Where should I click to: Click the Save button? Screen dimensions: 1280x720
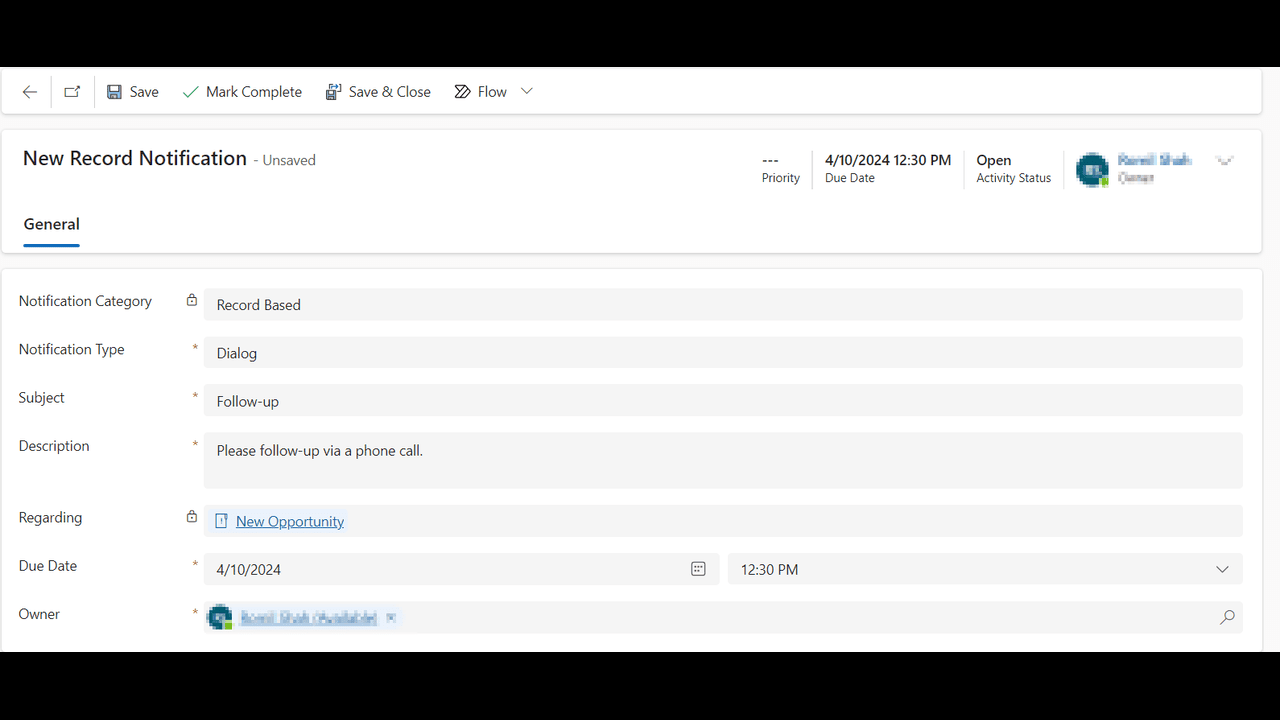point(133,92)
